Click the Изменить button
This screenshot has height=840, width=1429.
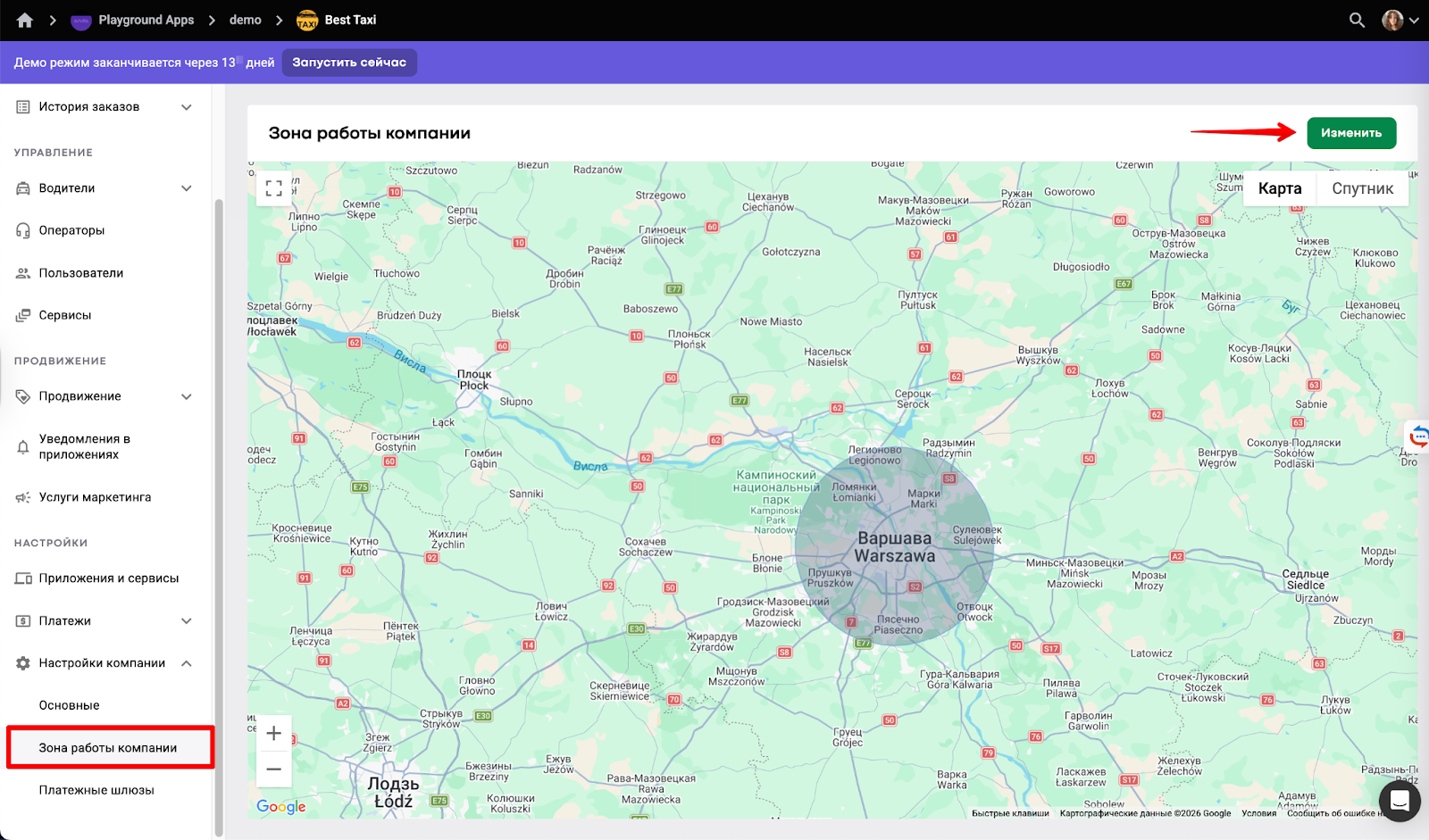coord(1351,133)
